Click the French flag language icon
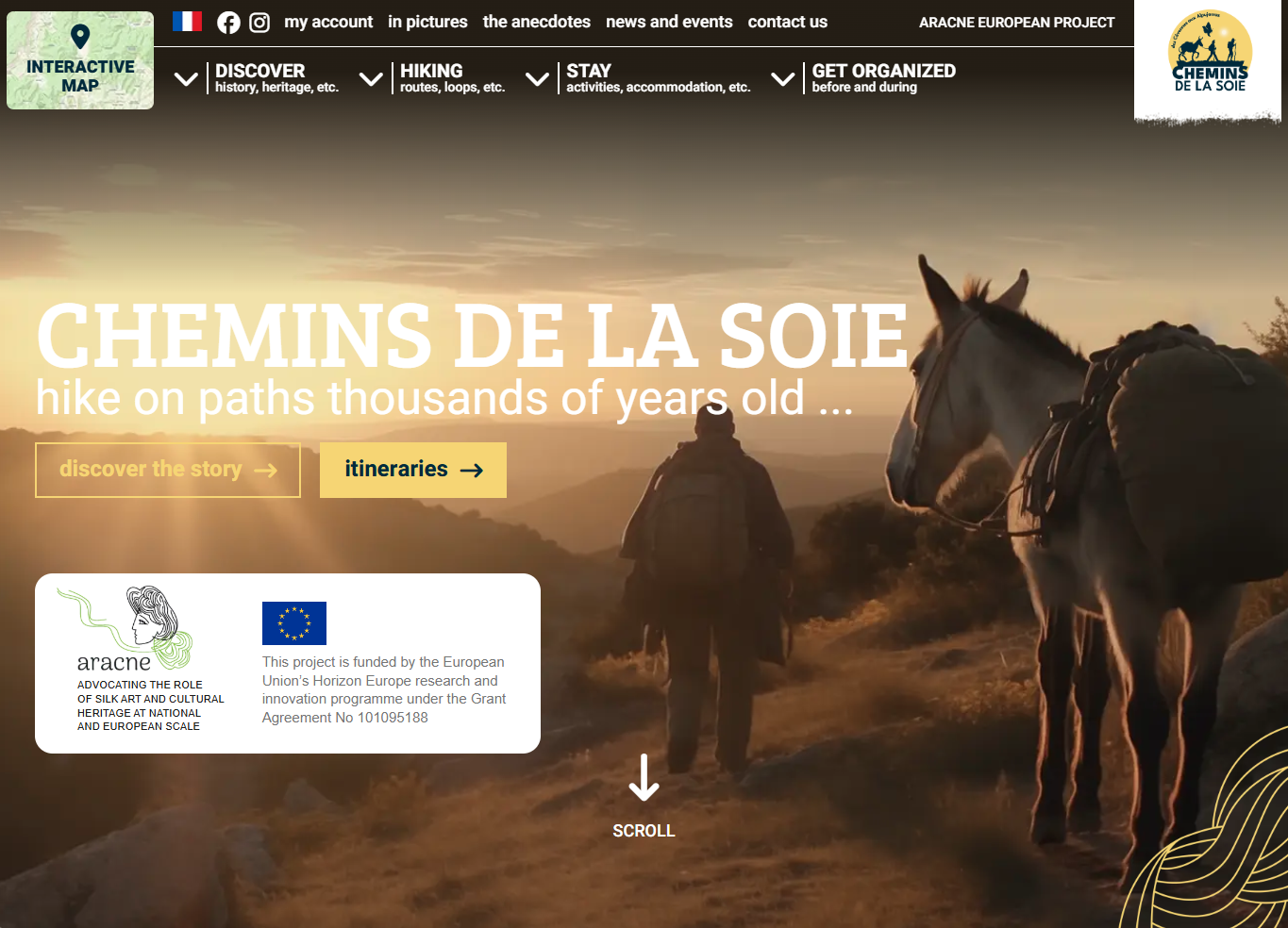Screen dimensions: 1288x928 click(x=188, y=21)
